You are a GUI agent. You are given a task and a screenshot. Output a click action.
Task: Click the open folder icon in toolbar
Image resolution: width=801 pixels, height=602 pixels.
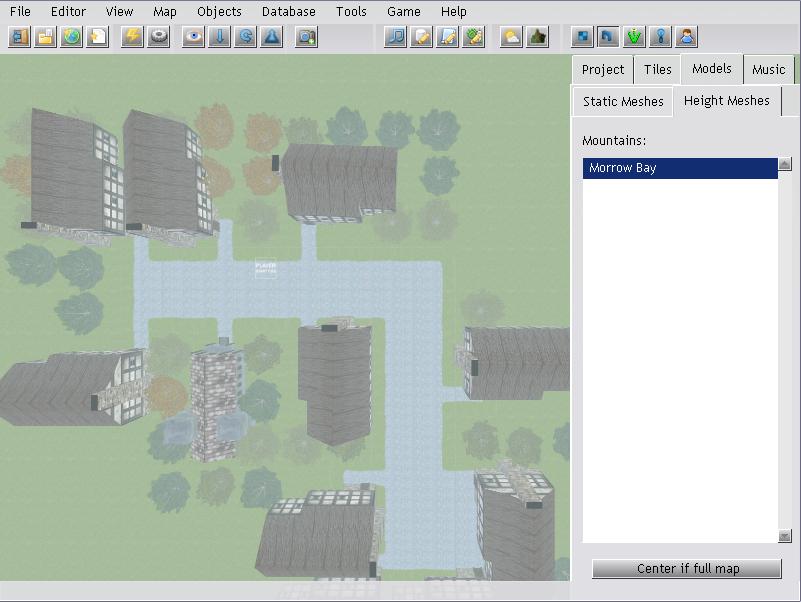[x=45, y=37]
